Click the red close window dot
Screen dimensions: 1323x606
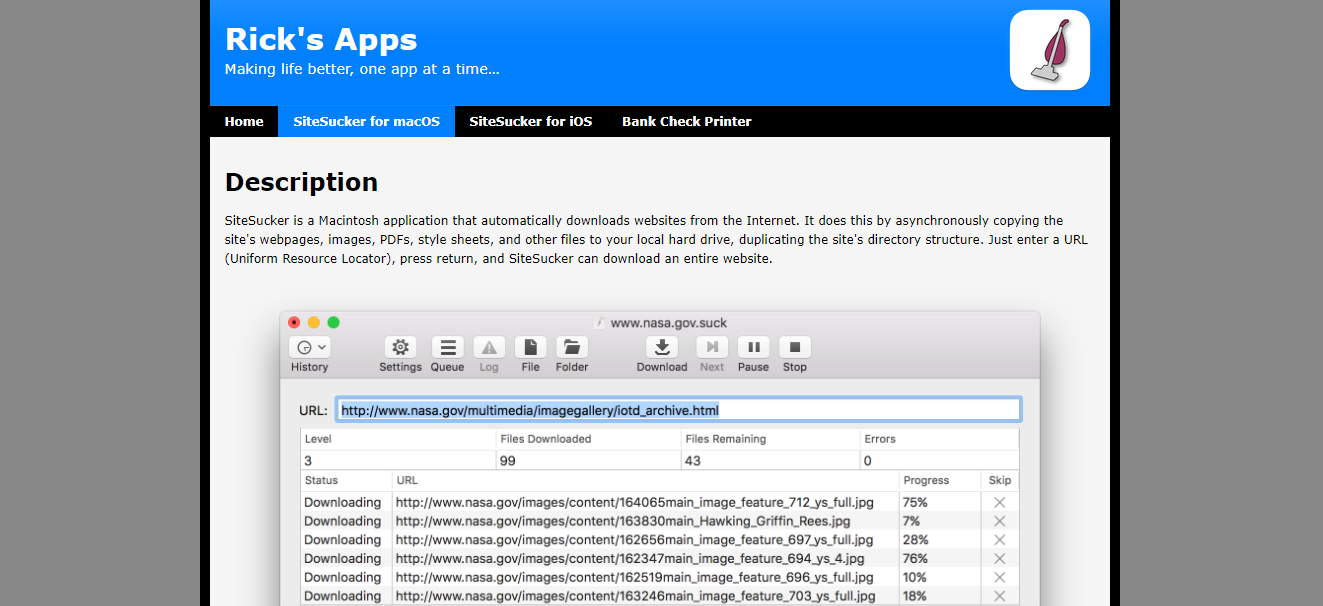tap(294, 322)
